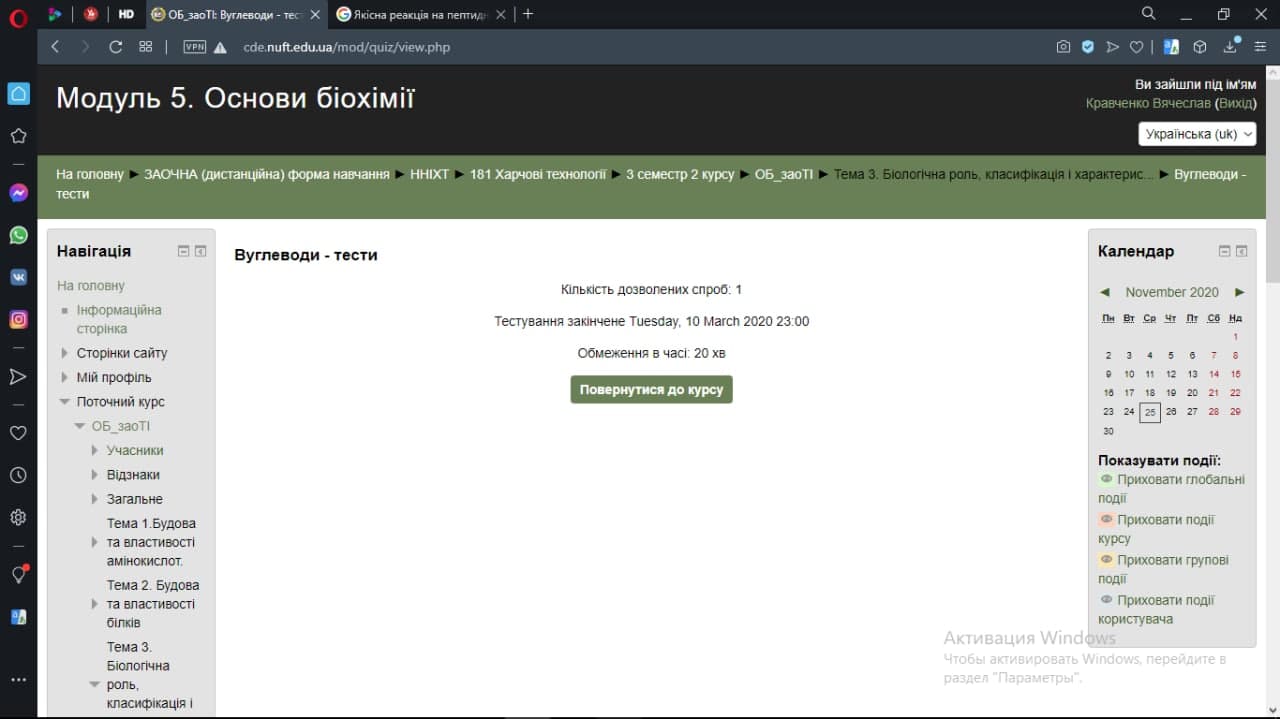The image size is (1280, 719).
Task: Open Messenger in the Opera sidebar
Action: tap(18, 193)
